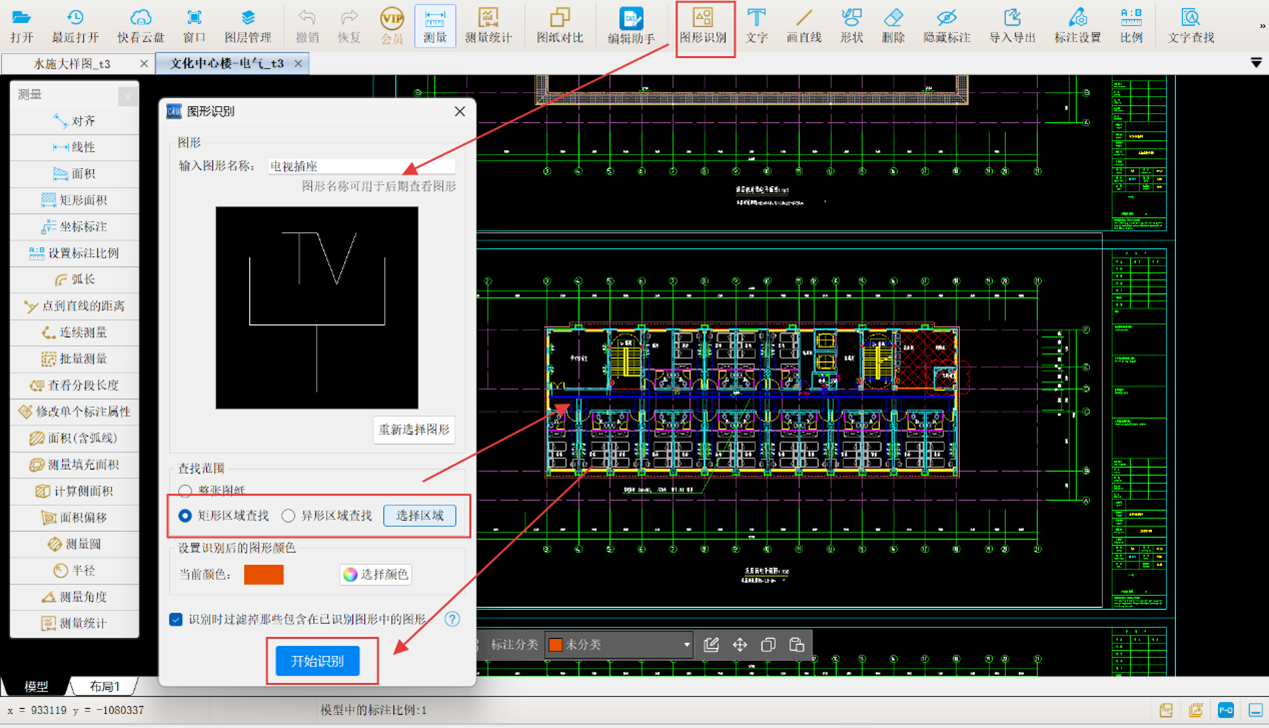Uncheck the 识别时过滤掉 filter checkbox
Image resolution: width=1269 pixels, height=728 pixels.
(176, 620)
